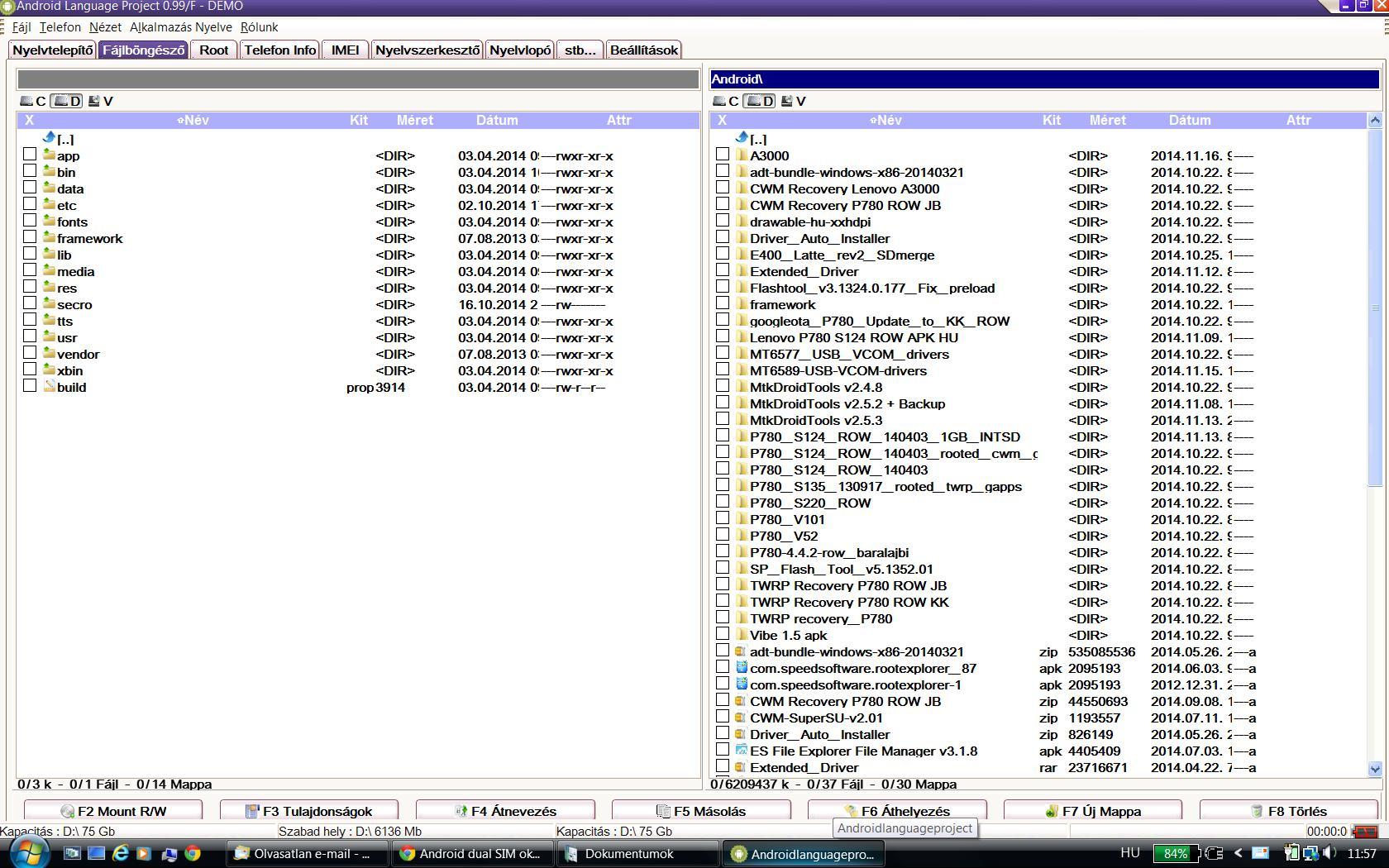Open the Fájl menu
Image resolution: width=1389 pixels, height=868 pixels.
[21, 27]
